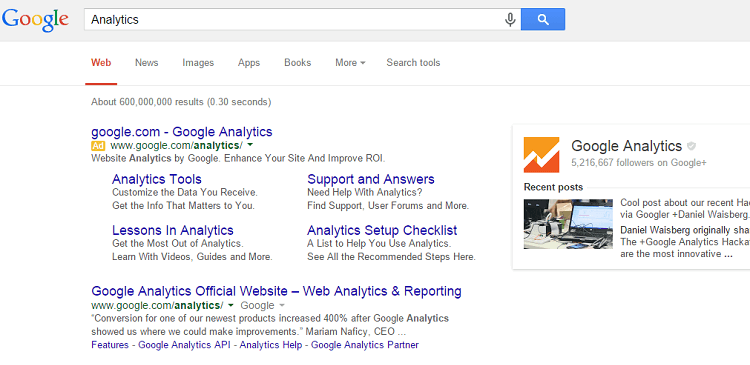This screenshot has height=365, width=750.
Task: Open the More dropdown in search tabs
Action: pos(350,63)
